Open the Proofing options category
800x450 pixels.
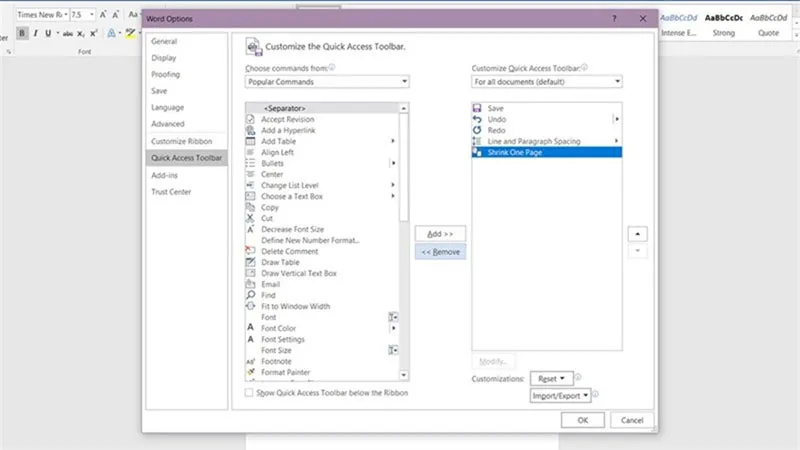click(x=165, y=74)
